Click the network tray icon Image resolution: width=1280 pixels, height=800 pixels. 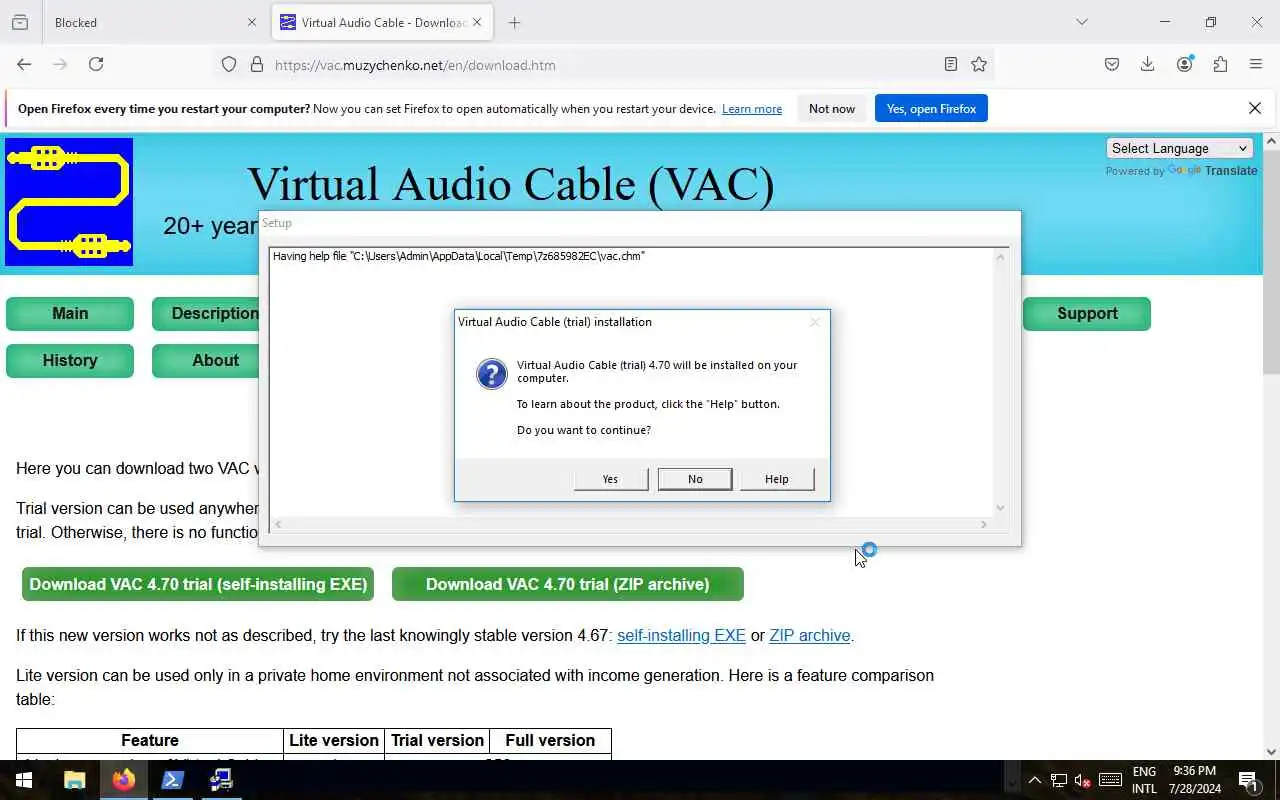[1059, 780]
